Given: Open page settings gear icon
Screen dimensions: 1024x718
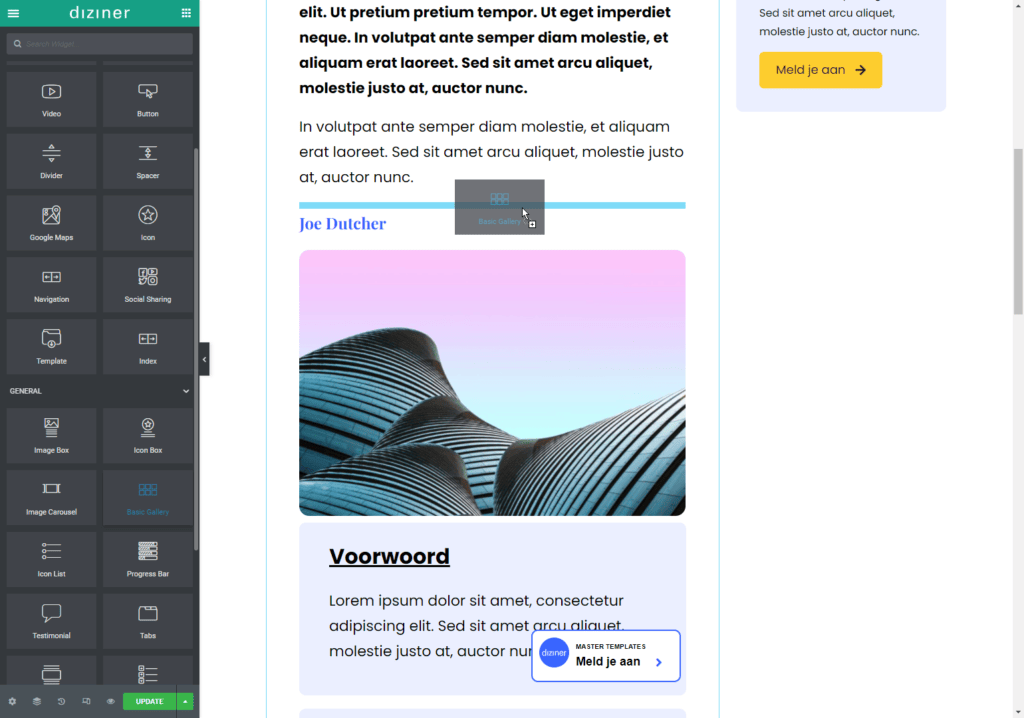Looking at the screenshot, I should point(13,701).
